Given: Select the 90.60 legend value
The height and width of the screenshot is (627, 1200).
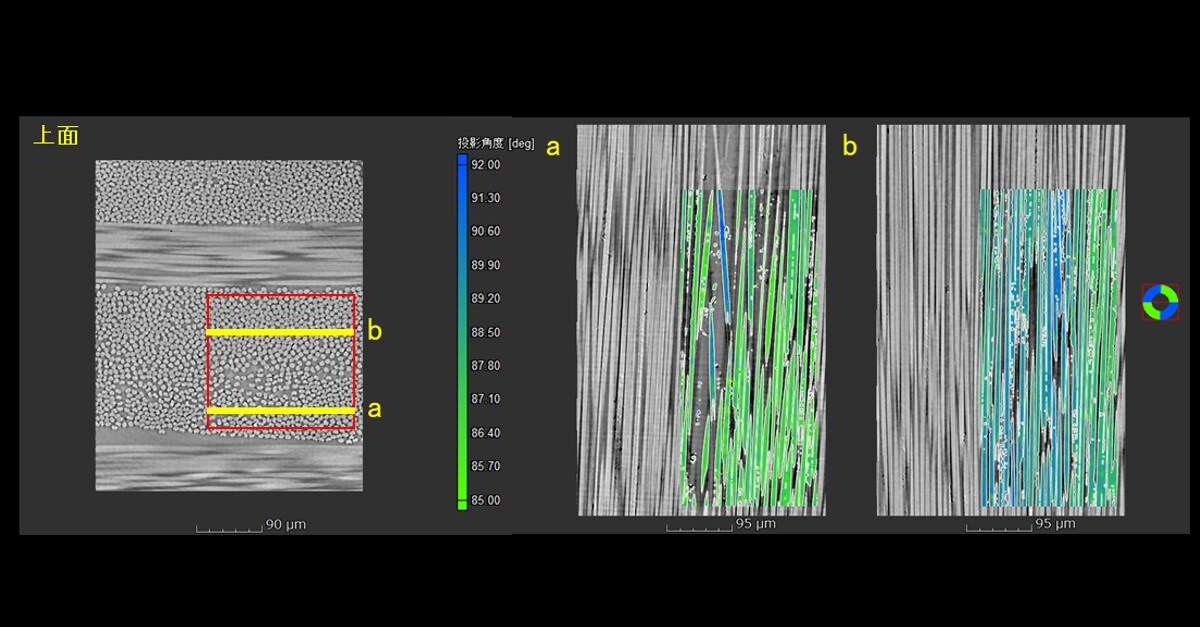Looking at the screenshot, I should [x=486, y=232].
